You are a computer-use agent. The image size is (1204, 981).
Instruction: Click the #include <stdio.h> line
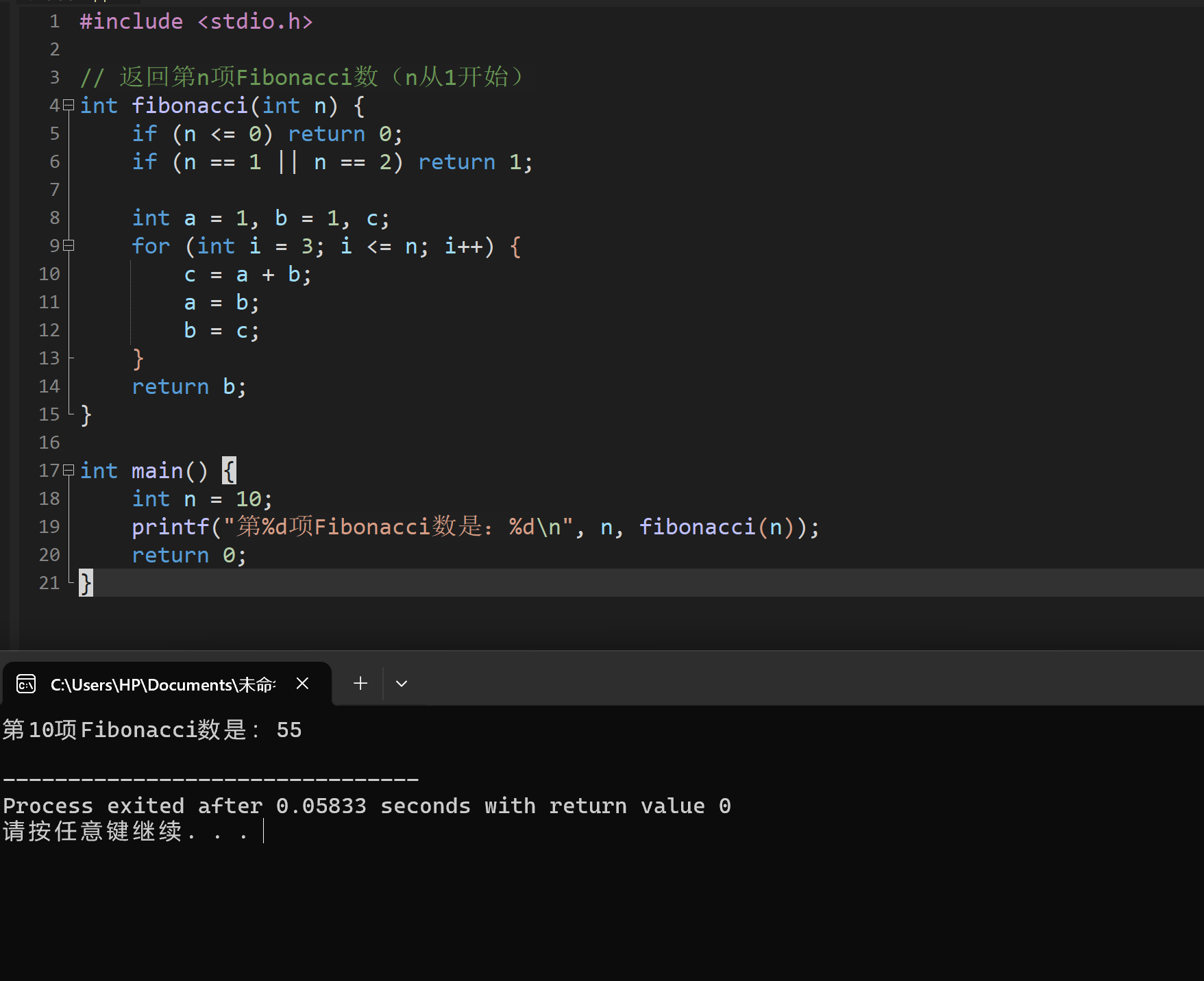[x=196, y=22]
